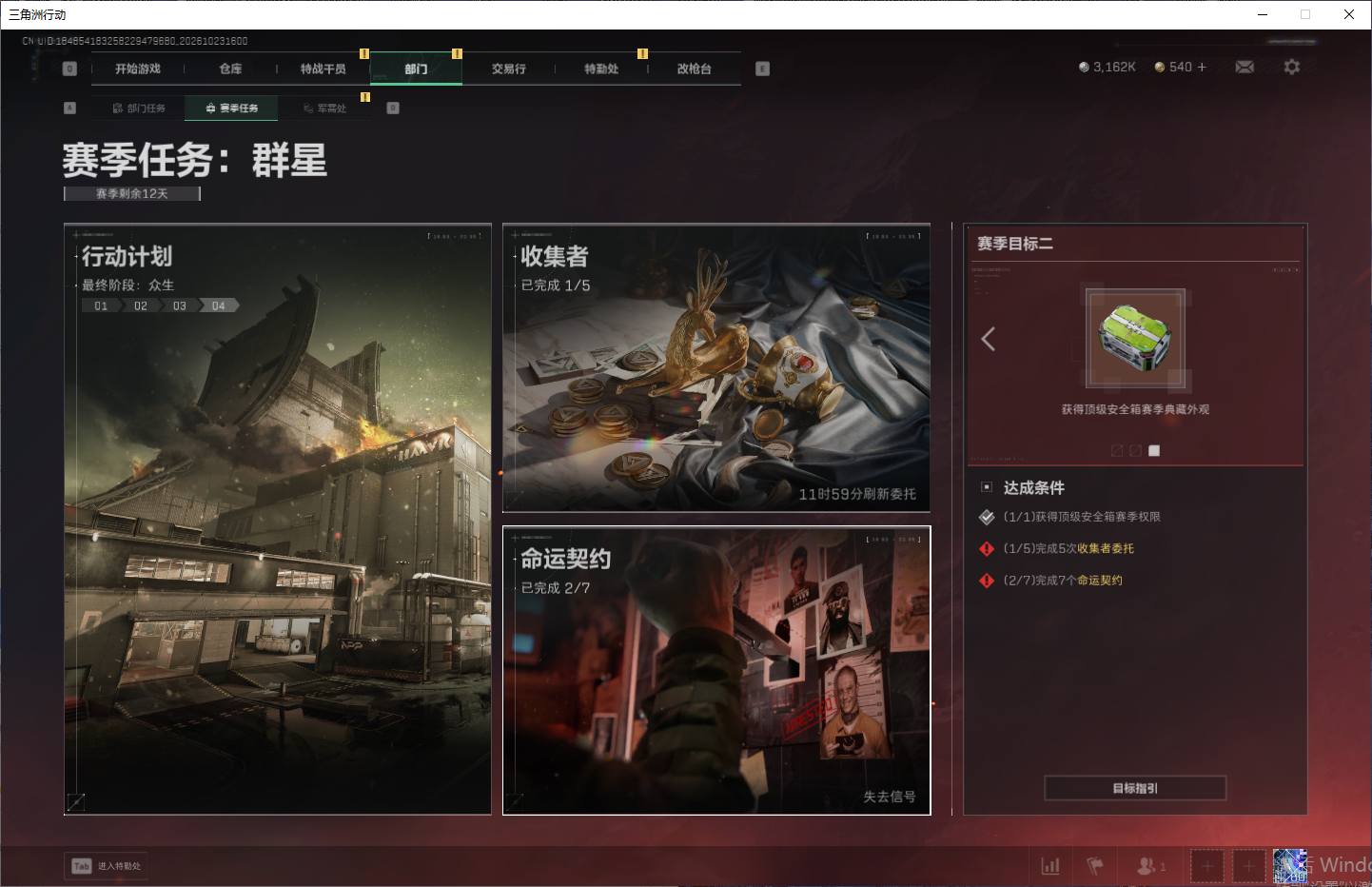
Task: Click the first empty squad invite slot
Action: (x=1206, y=866)
